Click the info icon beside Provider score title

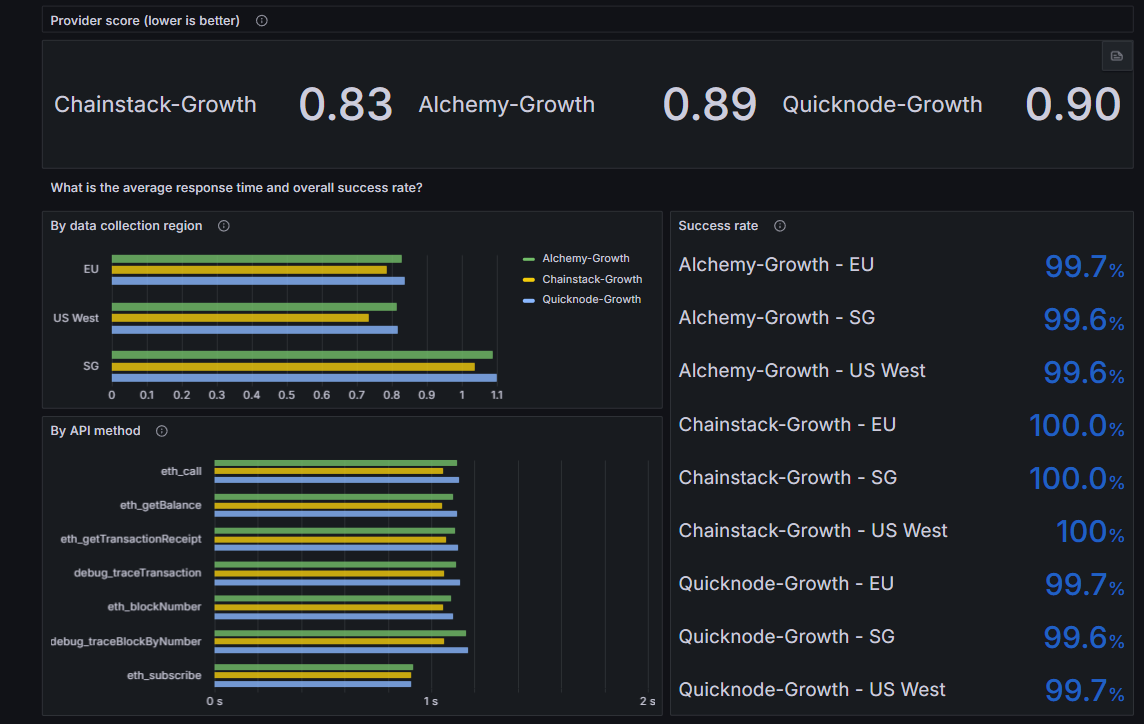[x=262, y=20]
